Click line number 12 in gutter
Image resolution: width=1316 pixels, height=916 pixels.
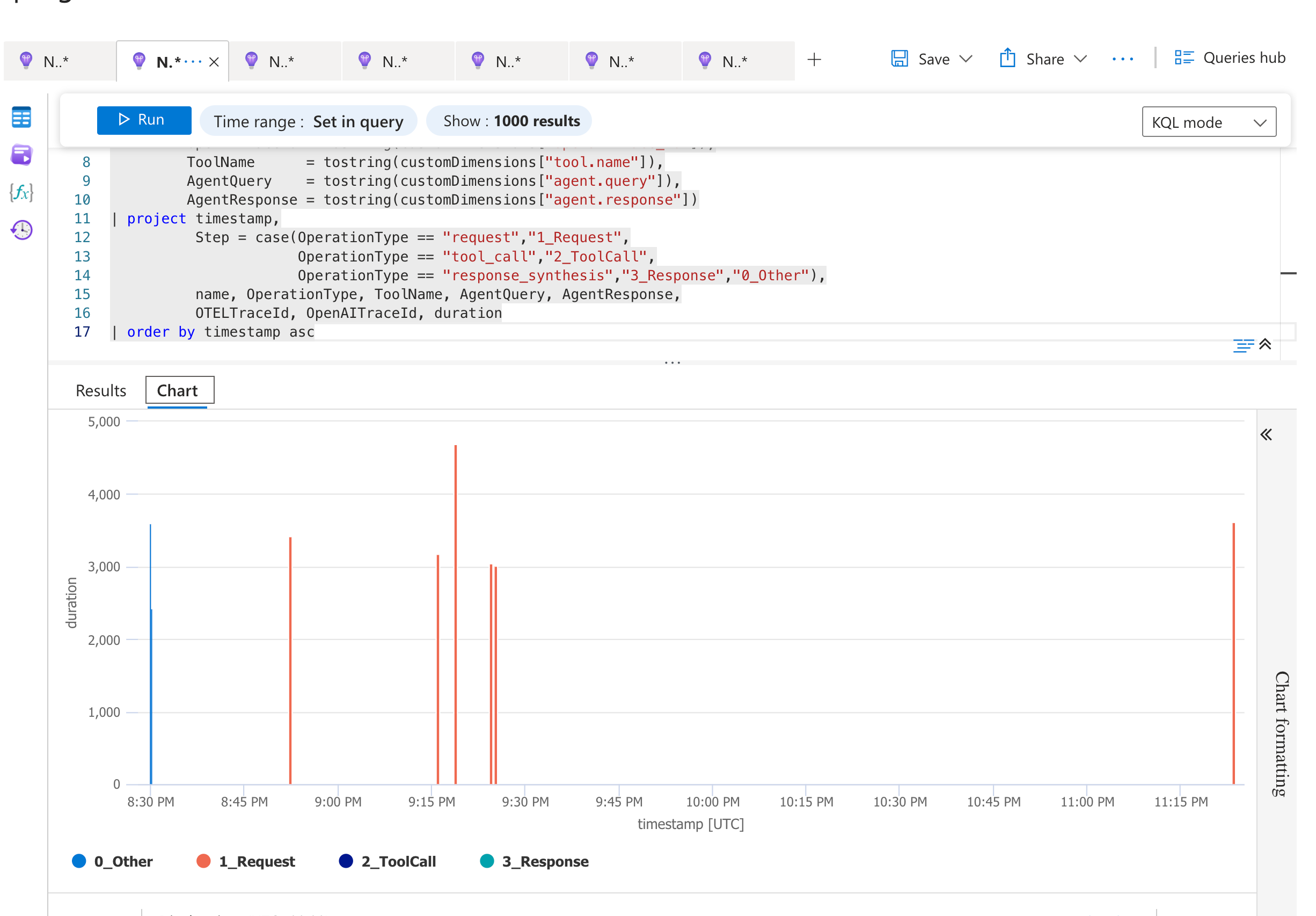[82, 237]
